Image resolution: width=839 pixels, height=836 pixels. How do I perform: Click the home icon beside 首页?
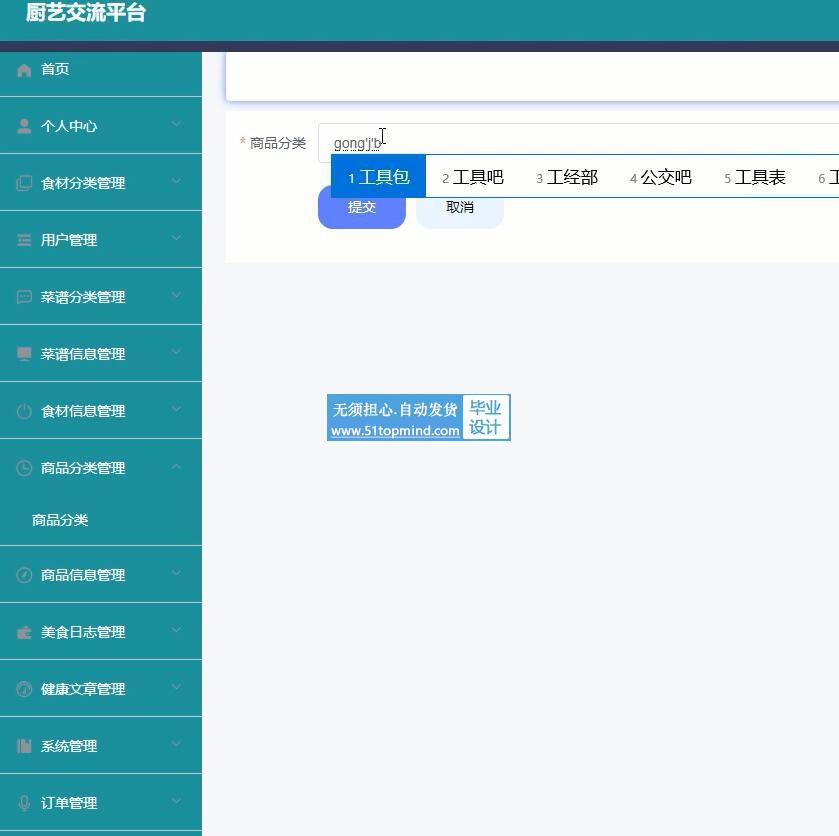coord(24,70)
